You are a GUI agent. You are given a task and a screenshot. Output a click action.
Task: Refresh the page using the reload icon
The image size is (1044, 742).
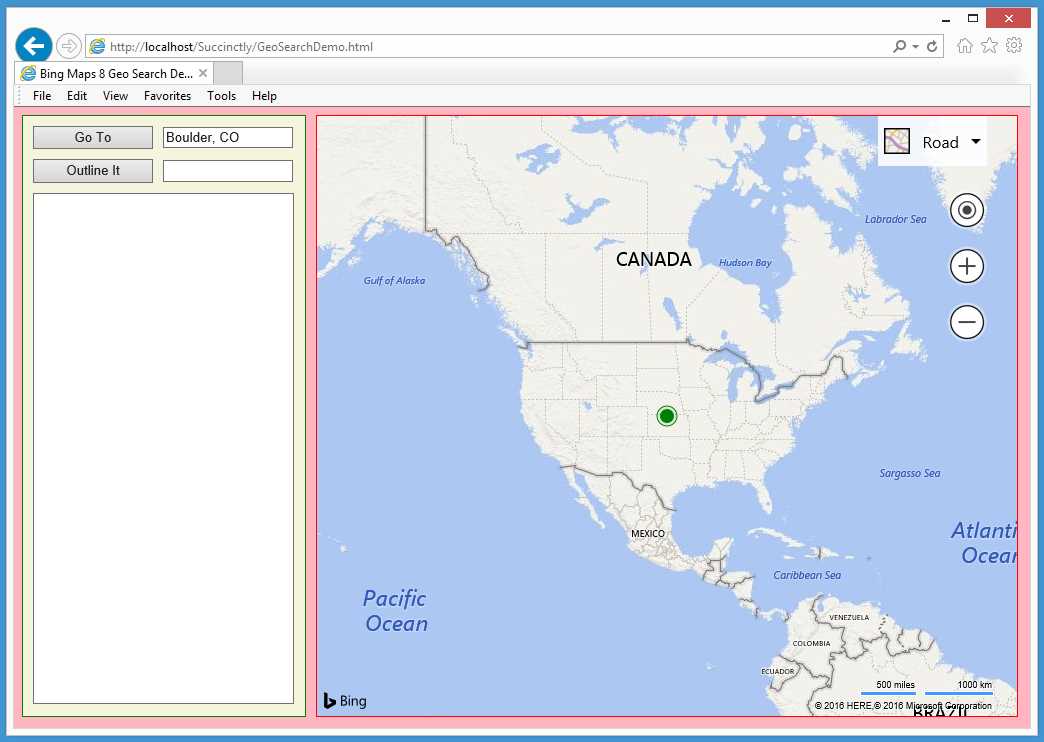934,46
